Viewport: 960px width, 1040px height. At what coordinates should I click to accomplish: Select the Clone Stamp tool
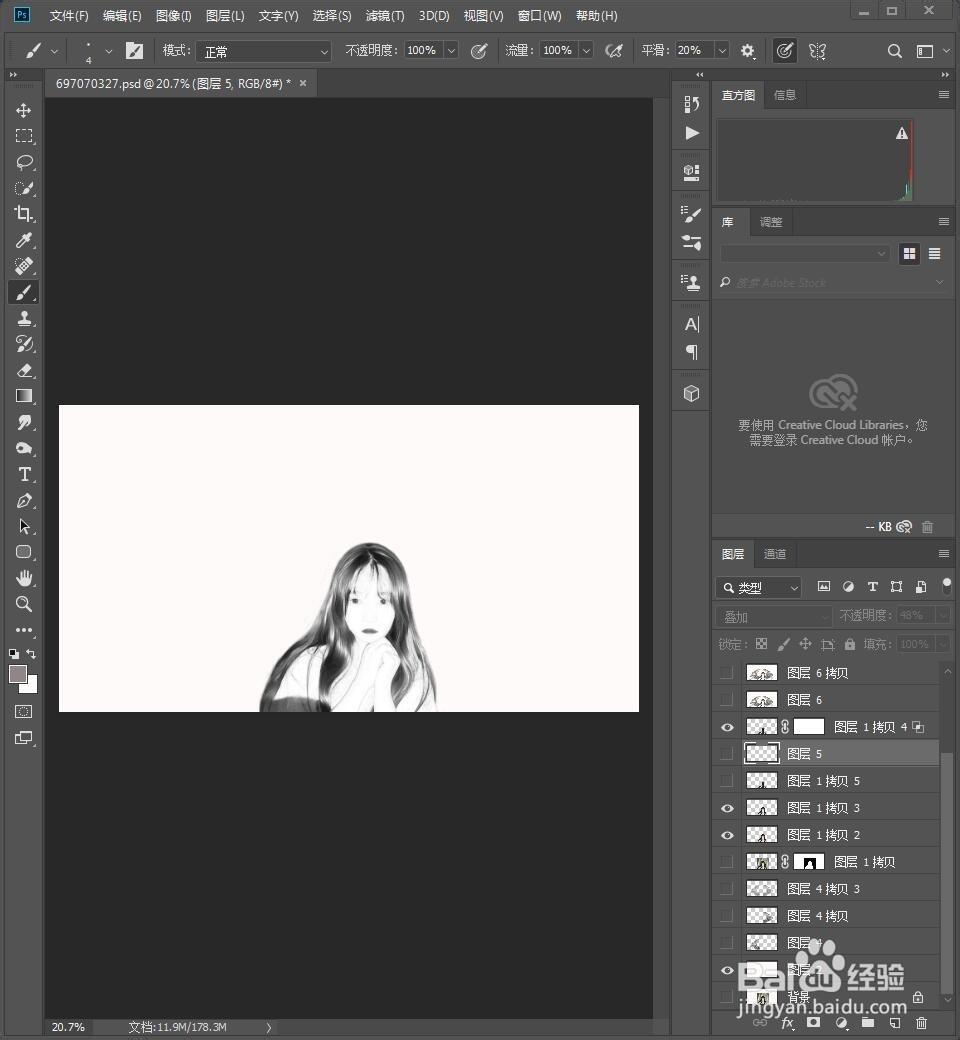tap(24, 318)
